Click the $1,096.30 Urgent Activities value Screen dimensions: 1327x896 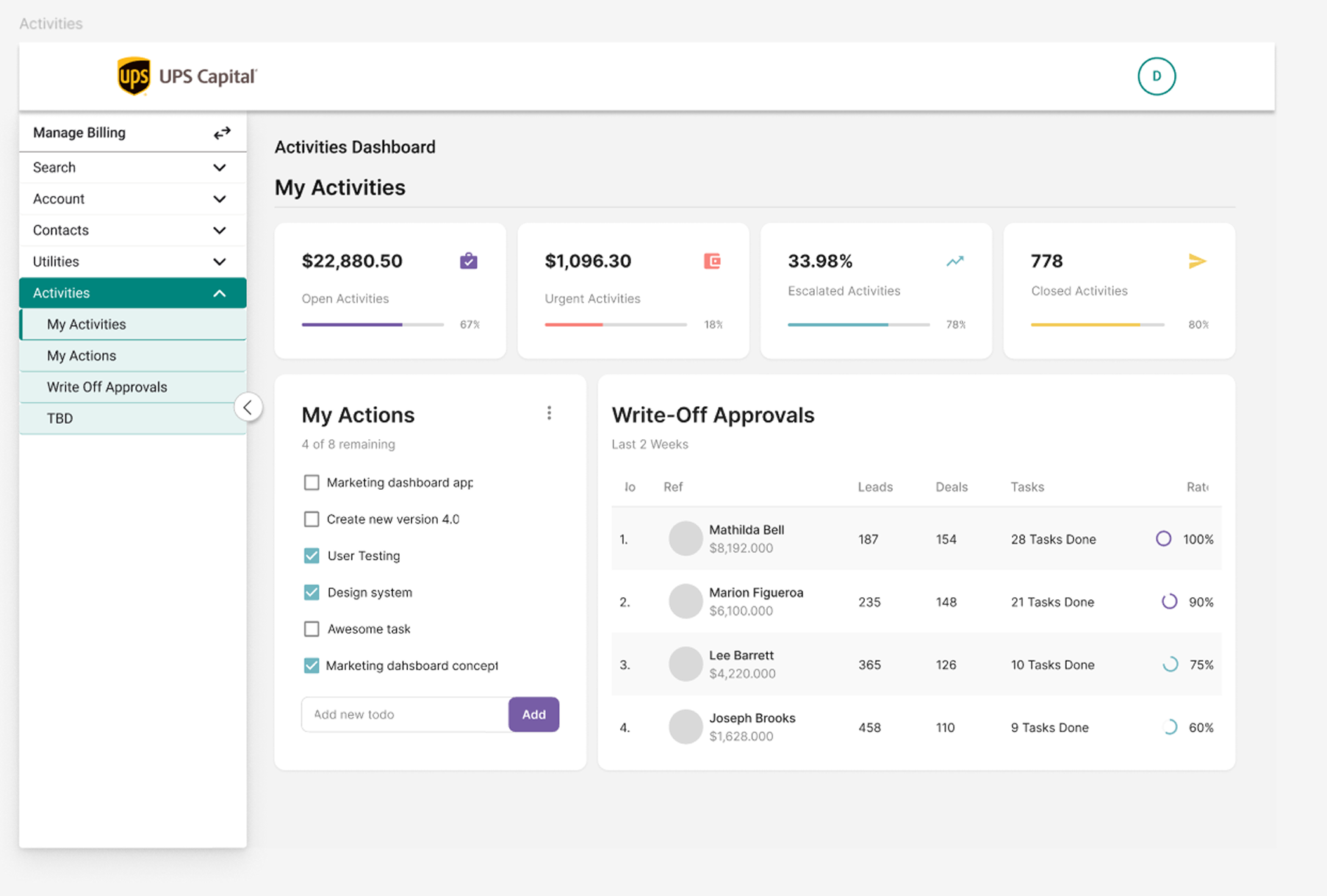[588, 261]
